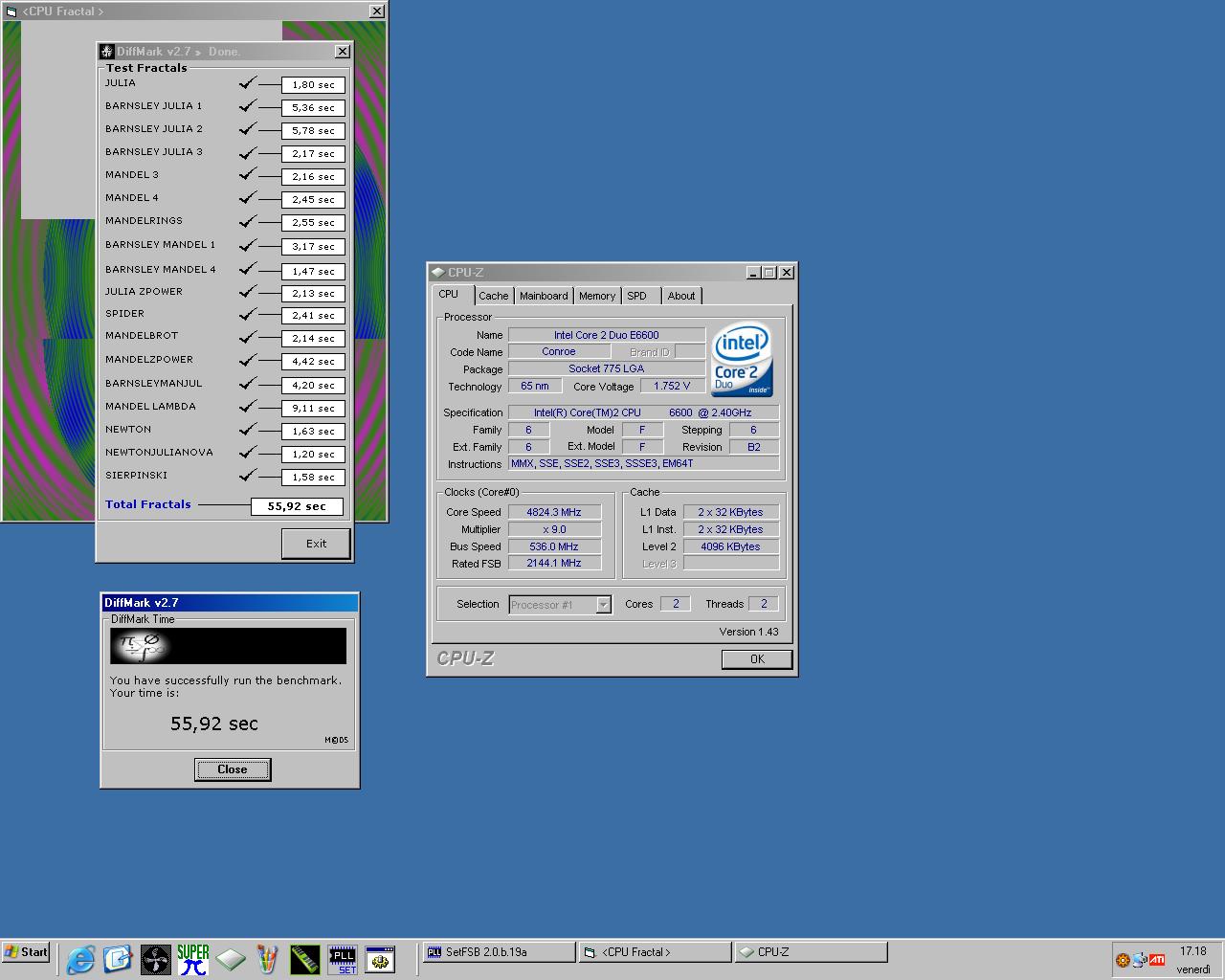Click the ATI tray icon
The height and width of the screenshot is (980, 1225).
tap(1157, 959)
